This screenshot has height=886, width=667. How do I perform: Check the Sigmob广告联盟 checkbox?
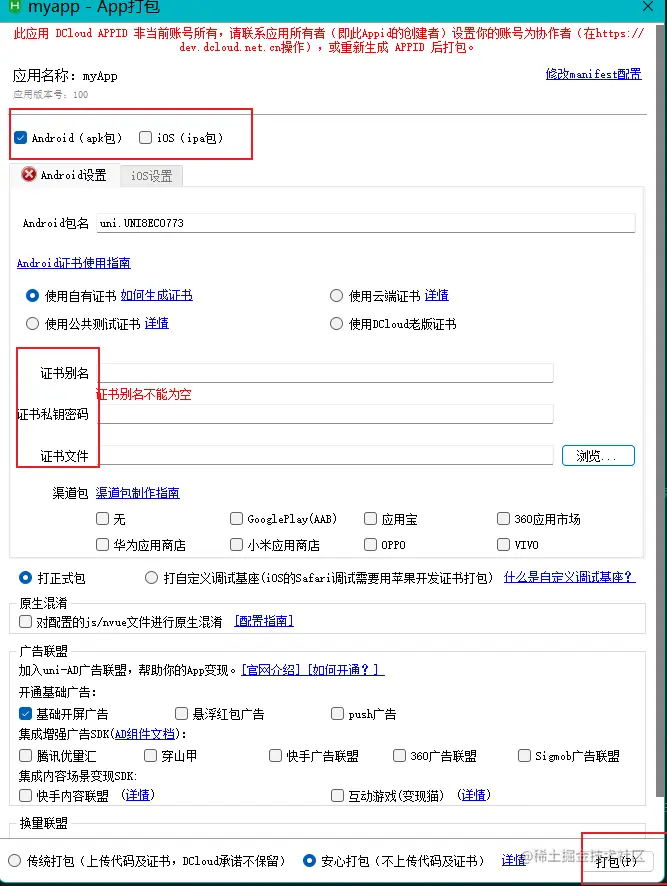point(524,755)
